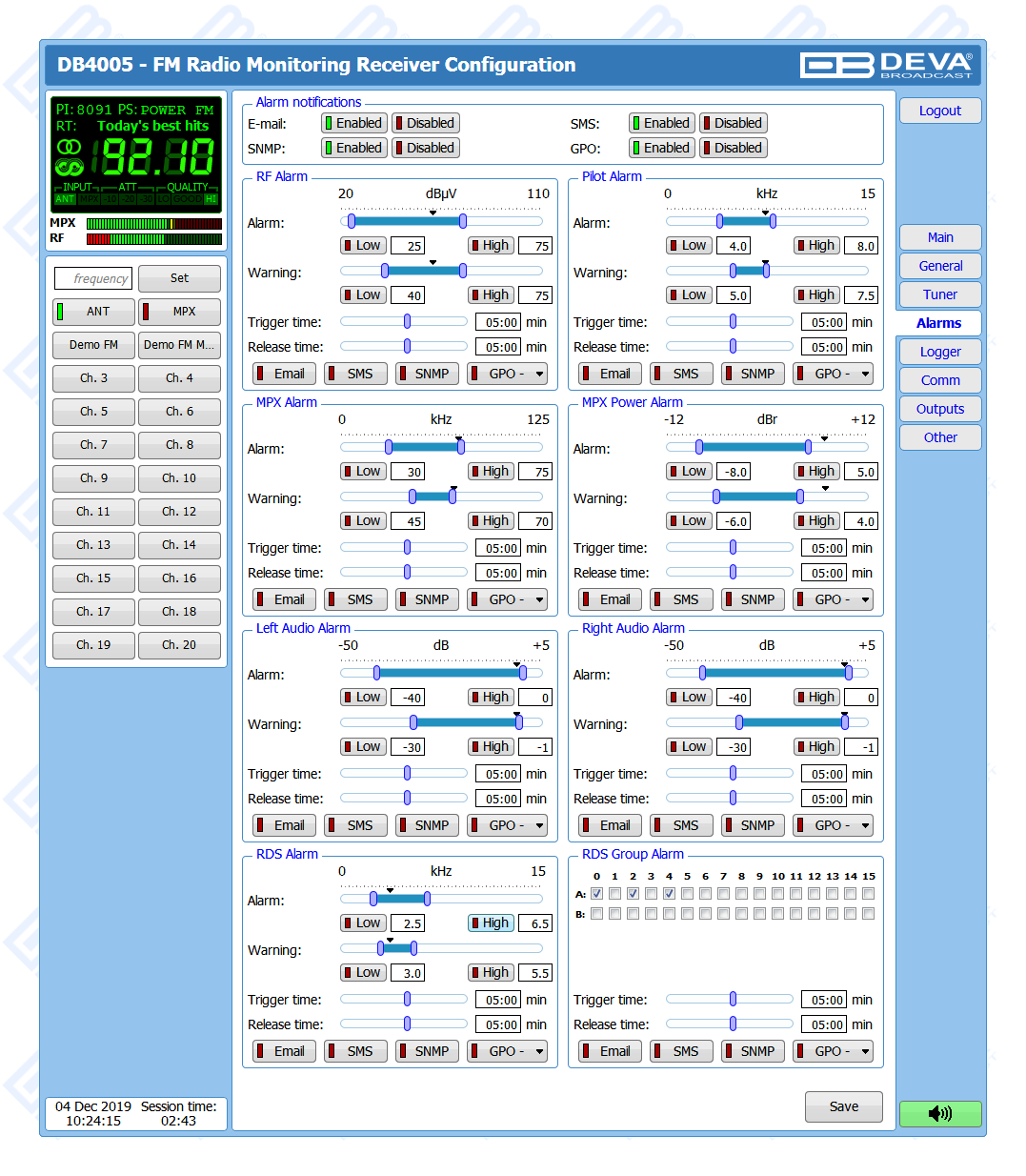Click the stereo indicator icon in display

(x=69, y=147)
